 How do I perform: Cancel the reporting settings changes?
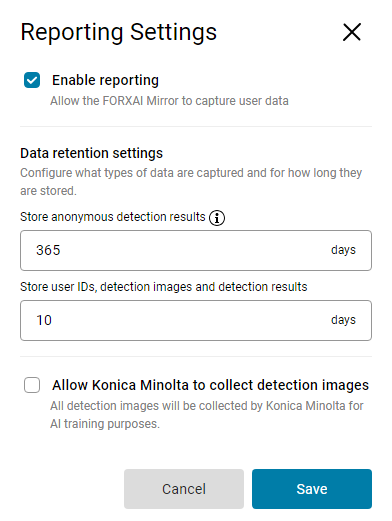point(184,489)
